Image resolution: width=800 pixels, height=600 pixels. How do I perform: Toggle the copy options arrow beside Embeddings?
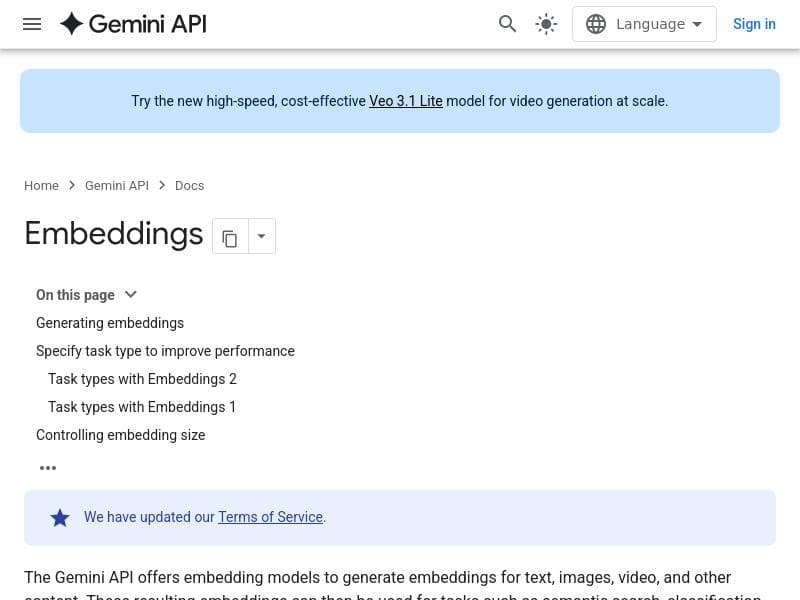pyautogui.click(x=261, y=236)
